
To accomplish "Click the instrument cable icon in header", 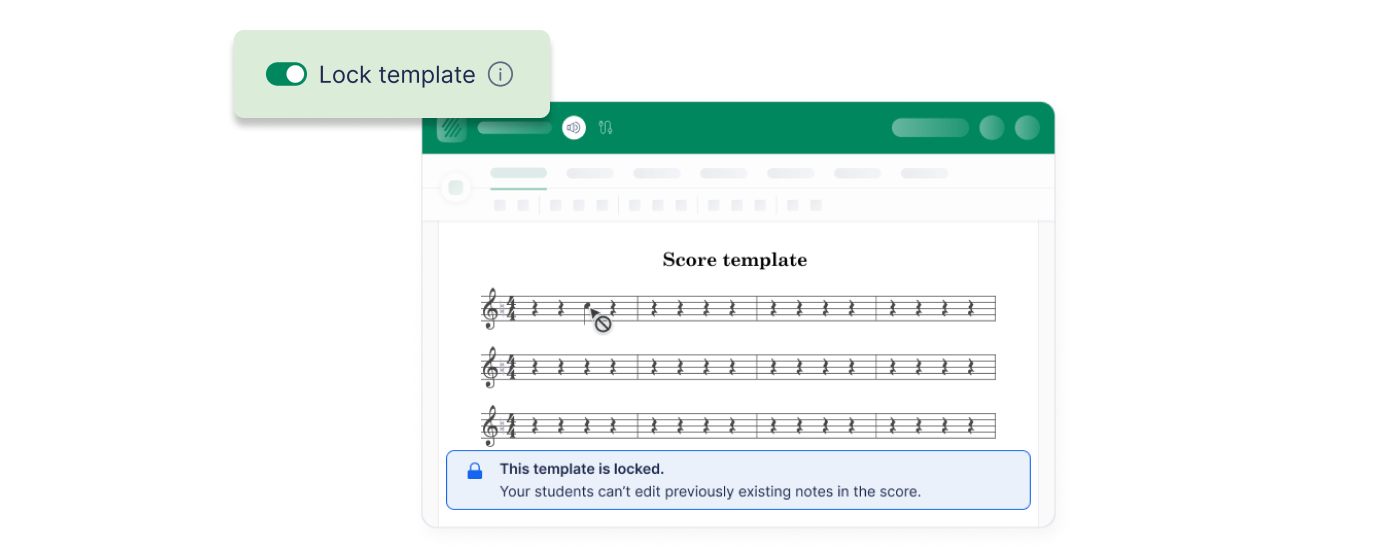I will pos(605,128).
